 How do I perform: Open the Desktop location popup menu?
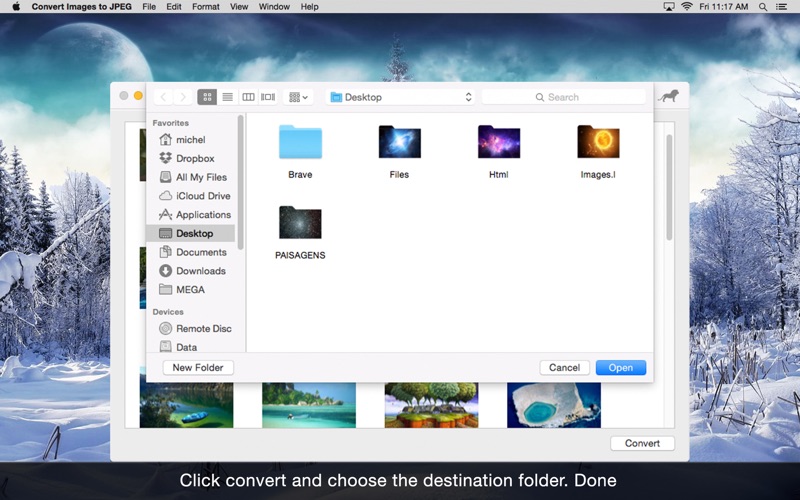pos(400,97)
